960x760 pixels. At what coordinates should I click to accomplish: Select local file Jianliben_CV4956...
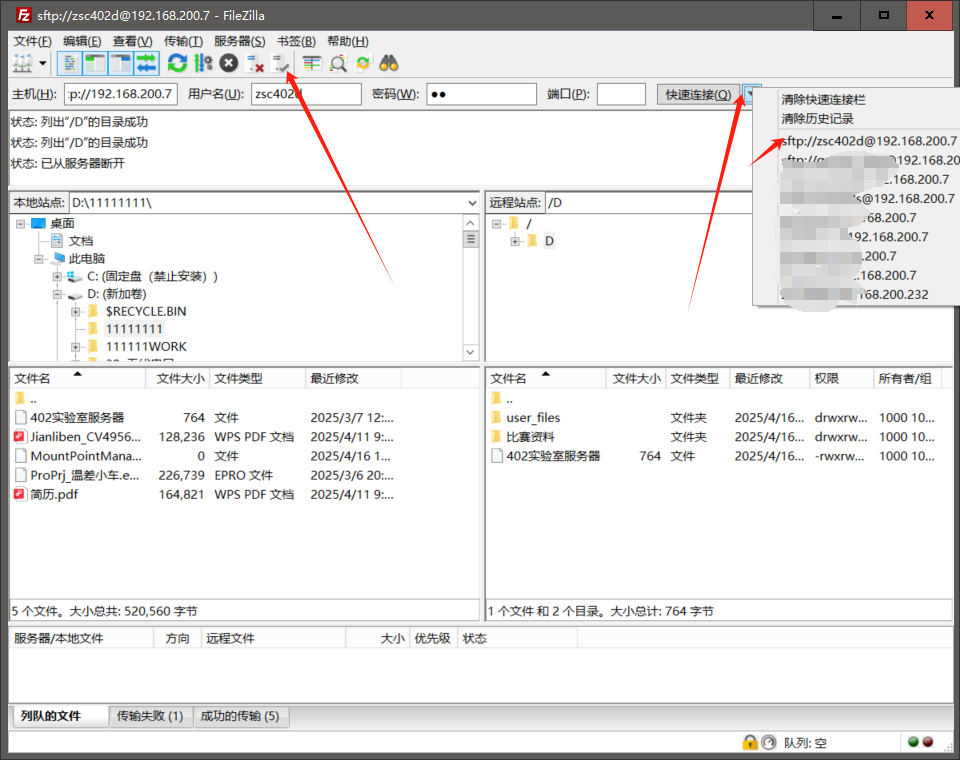click(85, 437)
